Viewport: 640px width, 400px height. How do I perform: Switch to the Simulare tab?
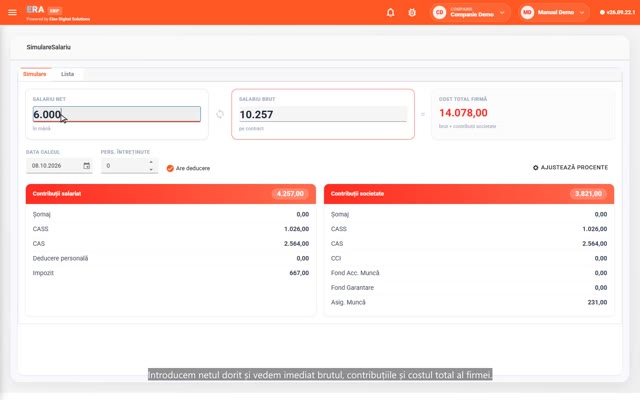click(x=35, y=74)
